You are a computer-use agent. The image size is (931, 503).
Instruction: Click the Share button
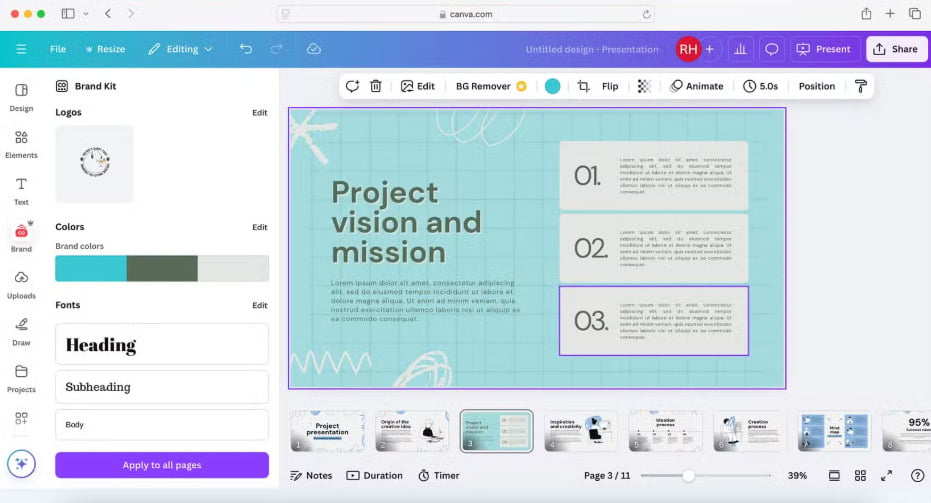tap(895, 49)
